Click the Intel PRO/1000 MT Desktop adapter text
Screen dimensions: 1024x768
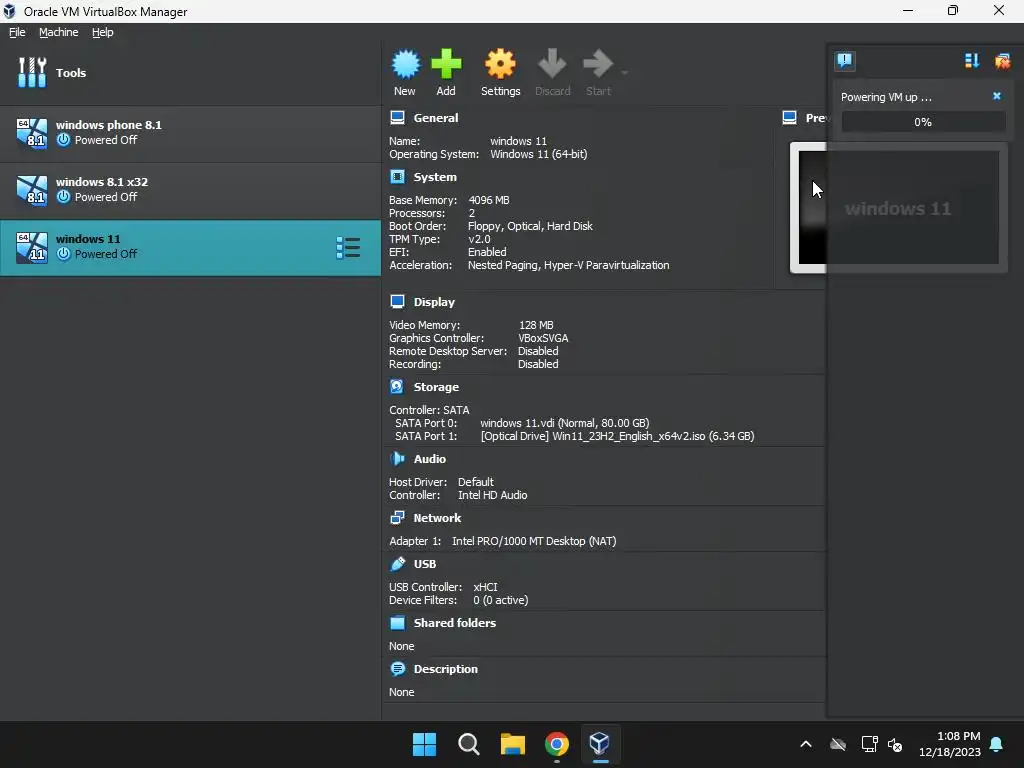coord(534,541)
